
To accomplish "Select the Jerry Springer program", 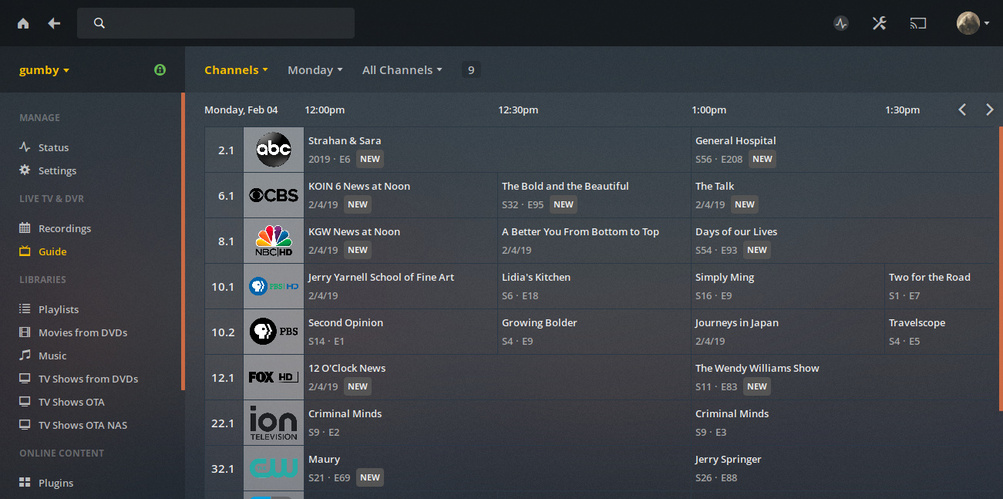I will [x=844, y=468].
